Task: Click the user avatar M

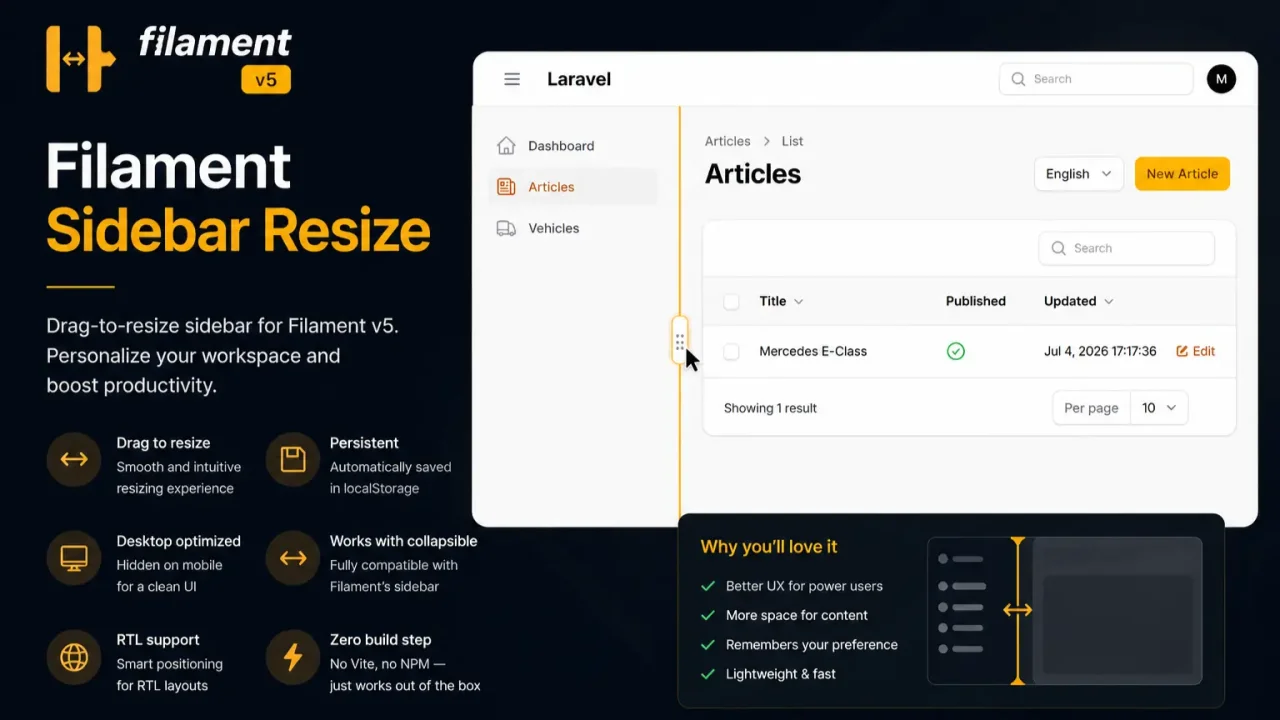Action: click(x=1221, y=79)
